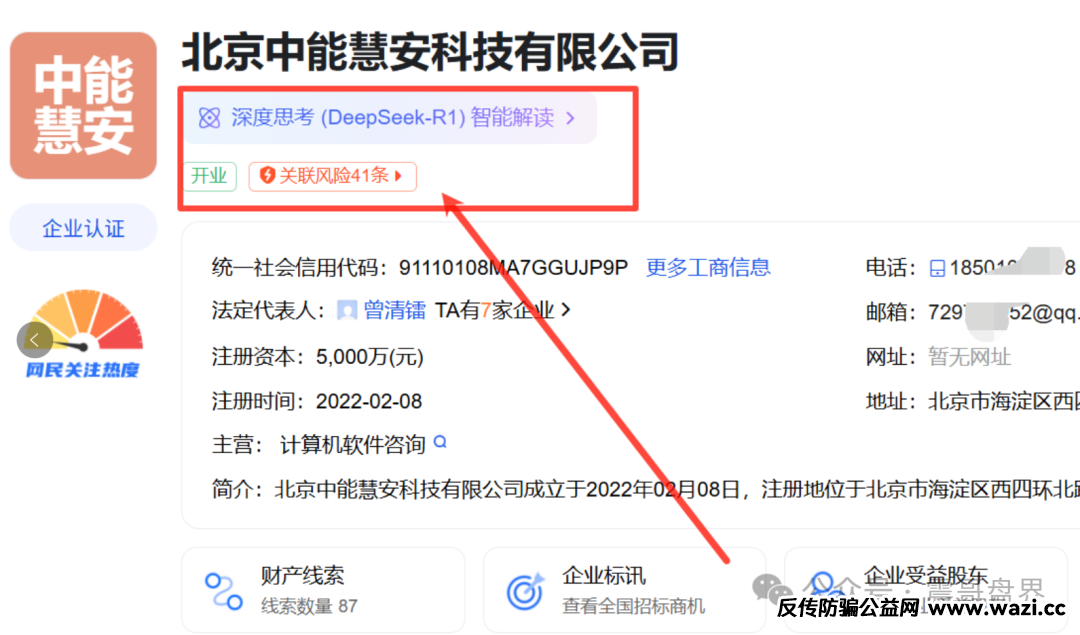Expand TA有7家企业 list
The image size is (1080, 635).
click(x=502, y=311)
